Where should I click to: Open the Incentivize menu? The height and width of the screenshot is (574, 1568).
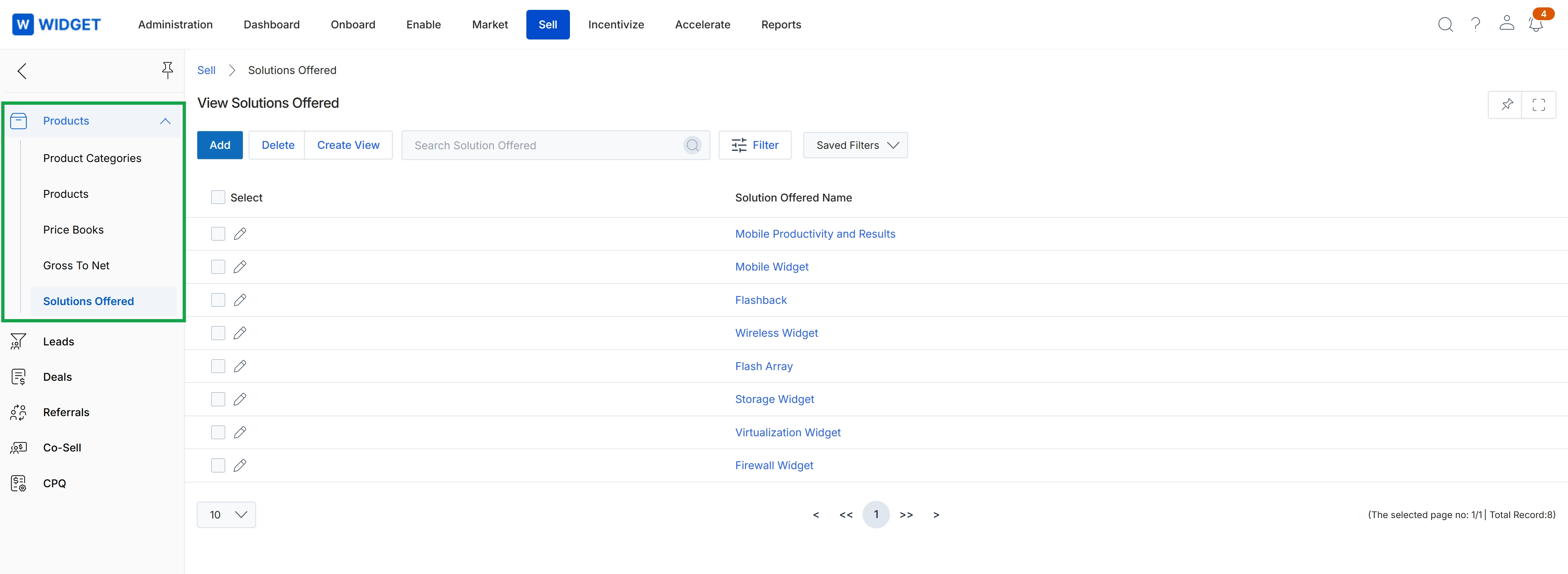tap(616, 24)
